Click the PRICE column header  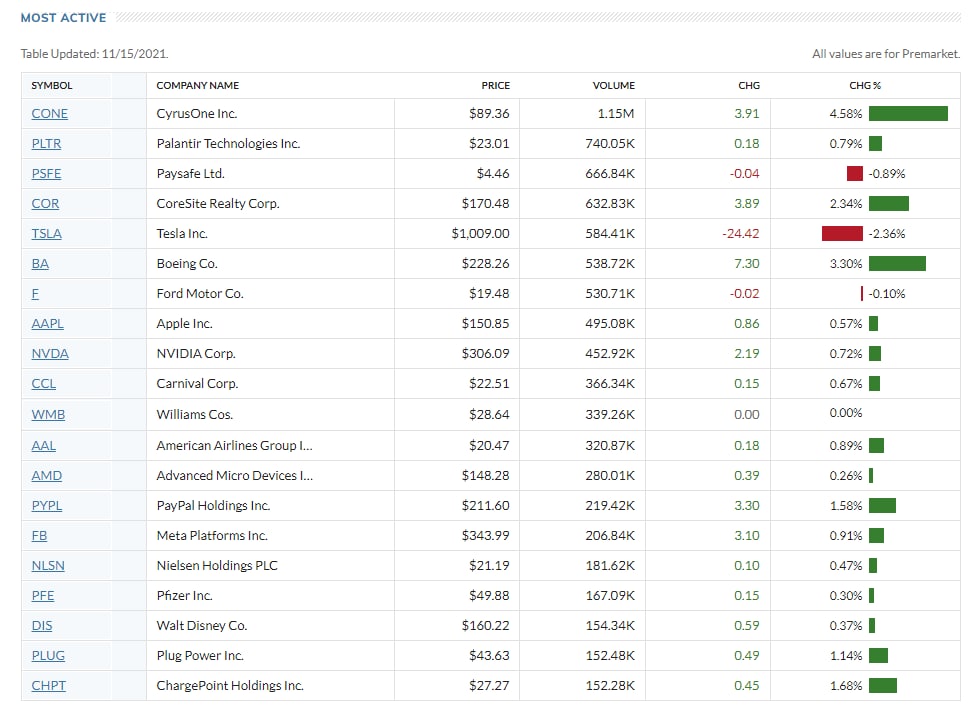495,86
